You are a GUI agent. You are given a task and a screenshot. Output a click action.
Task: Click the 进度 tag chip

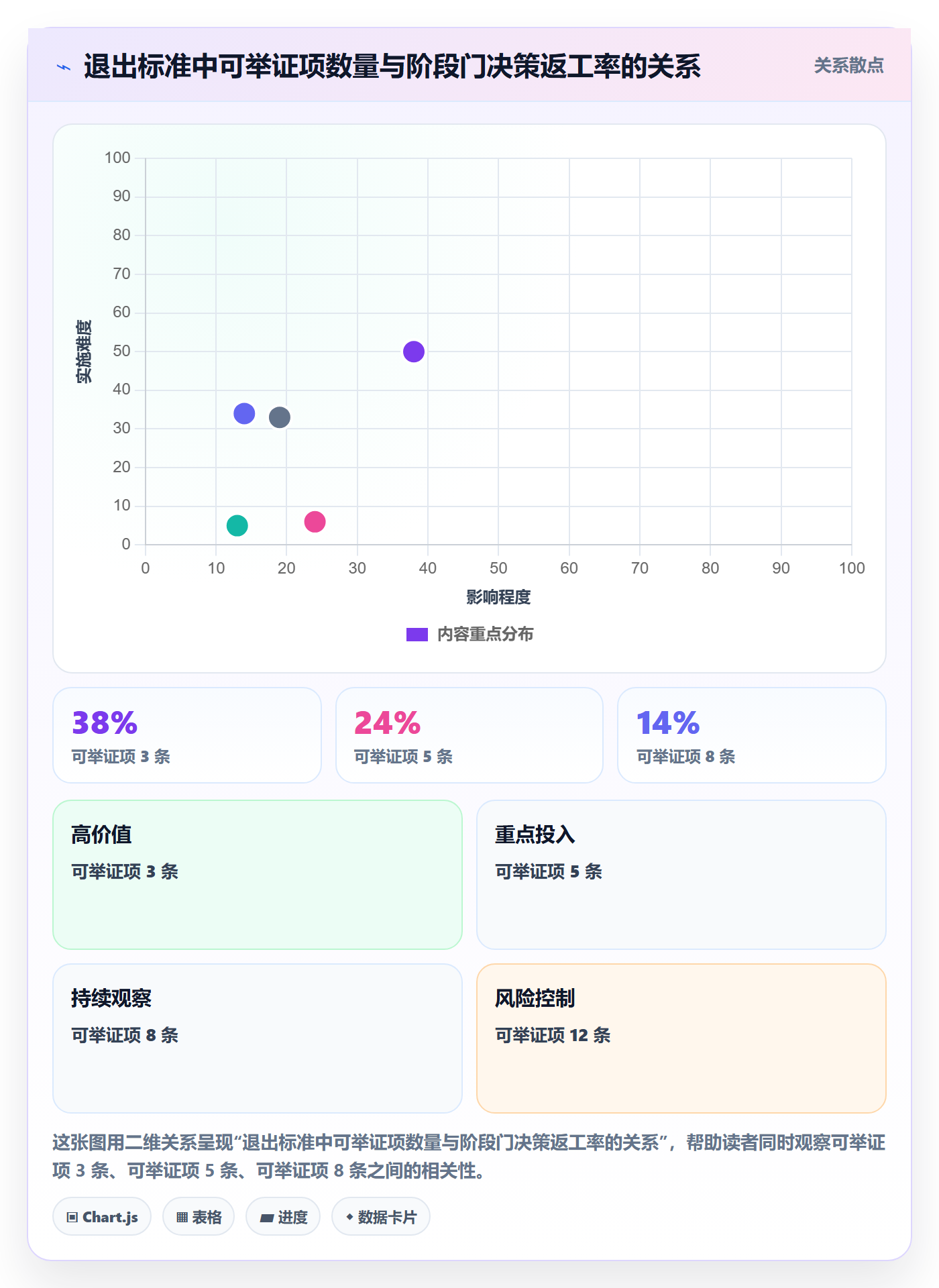pyautogui.click(x=283, y=1216)
